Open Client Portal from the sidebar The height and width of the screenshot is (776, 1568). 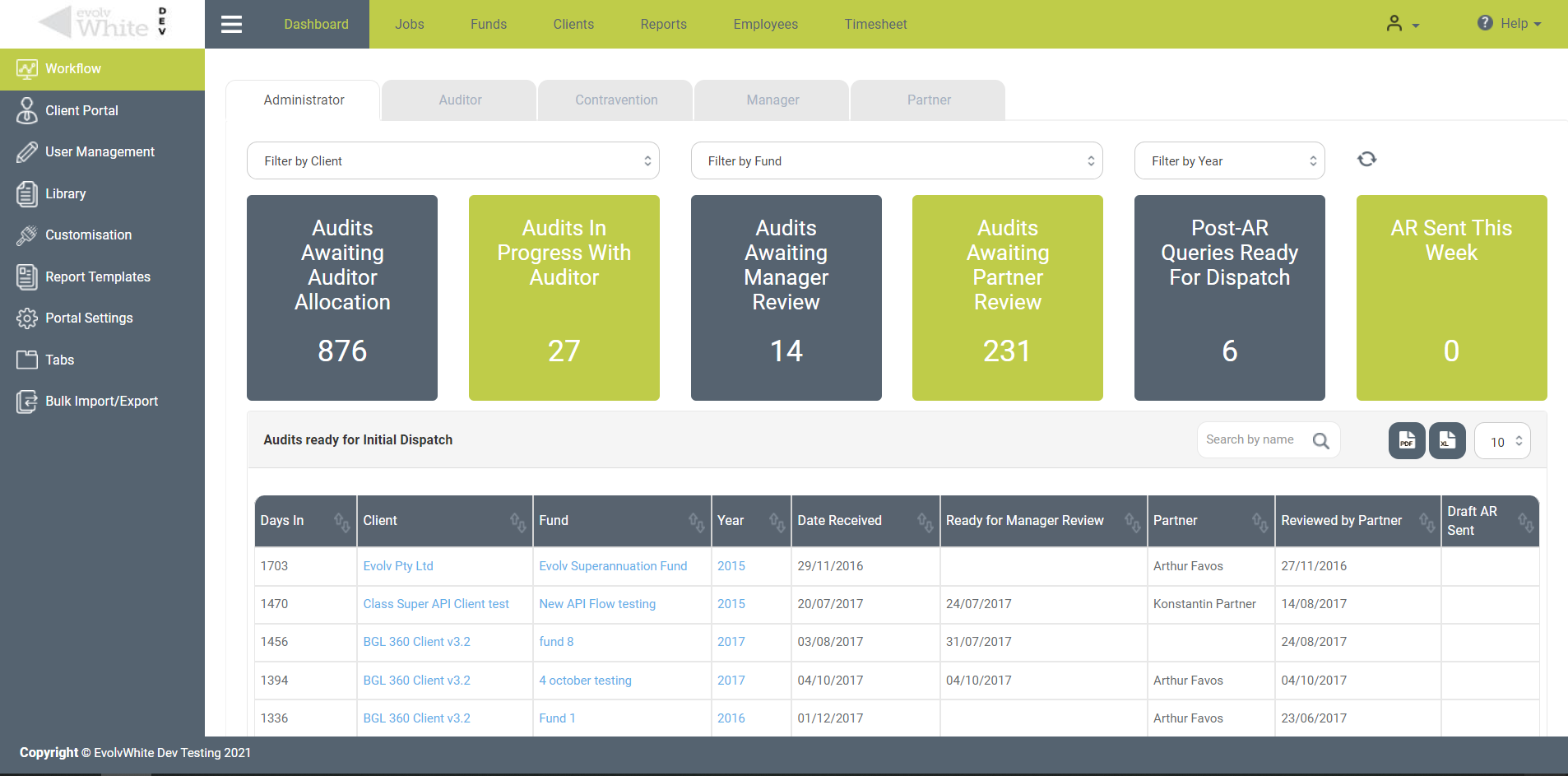(x=82, y=110)
